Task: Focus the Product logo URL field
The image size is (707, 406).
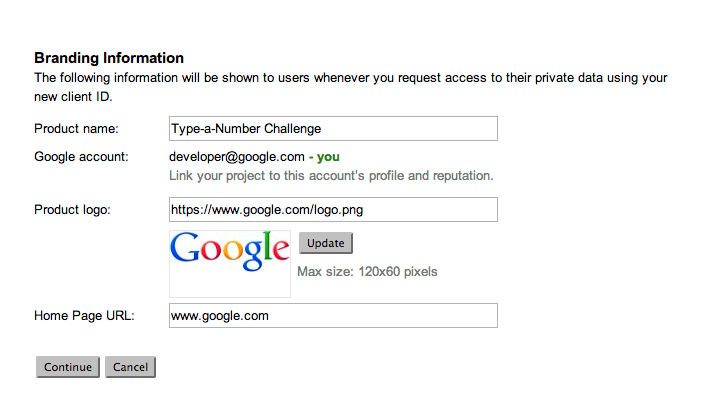Action: coord(333,210)
